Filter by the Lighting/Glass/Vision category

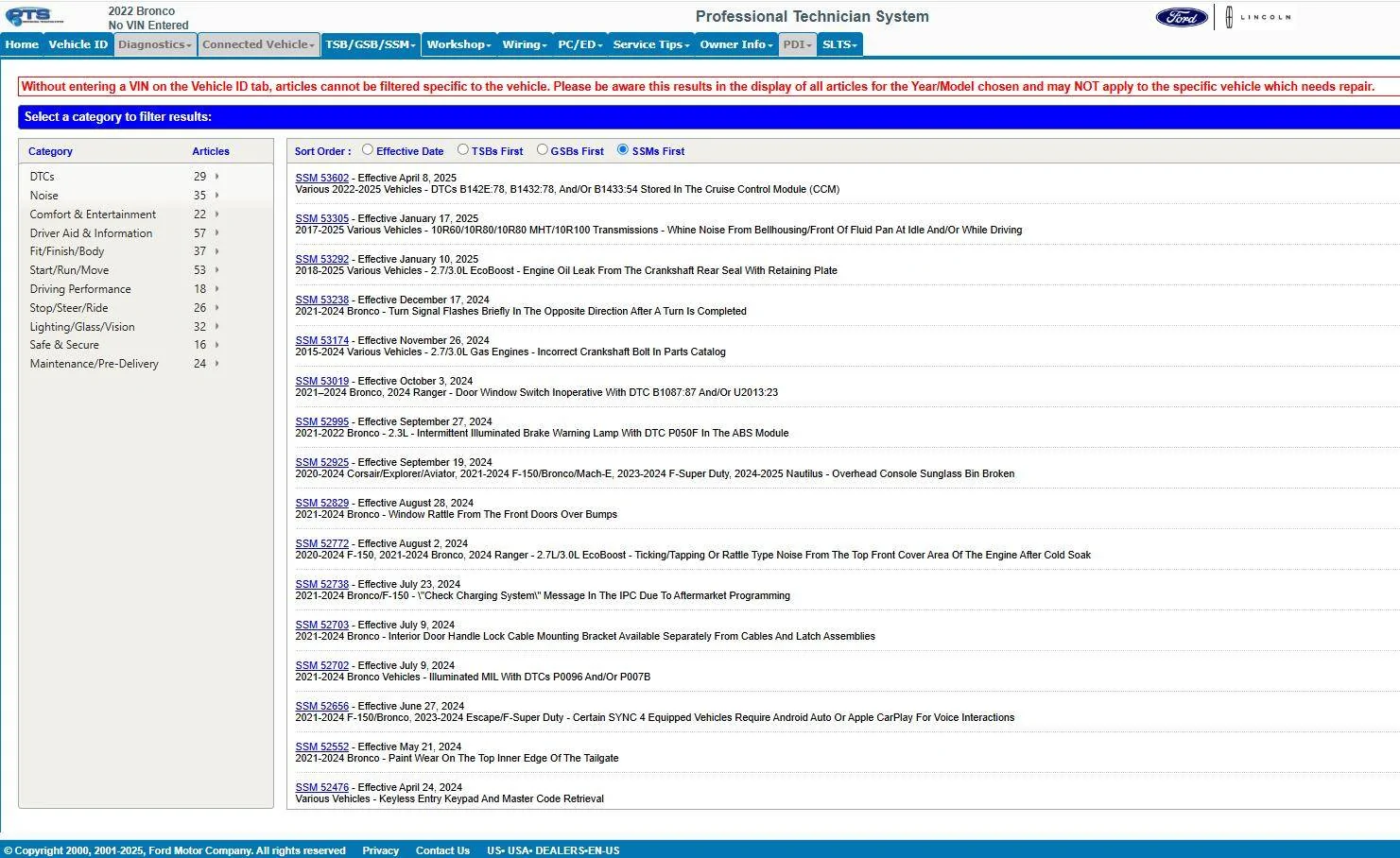82,327
